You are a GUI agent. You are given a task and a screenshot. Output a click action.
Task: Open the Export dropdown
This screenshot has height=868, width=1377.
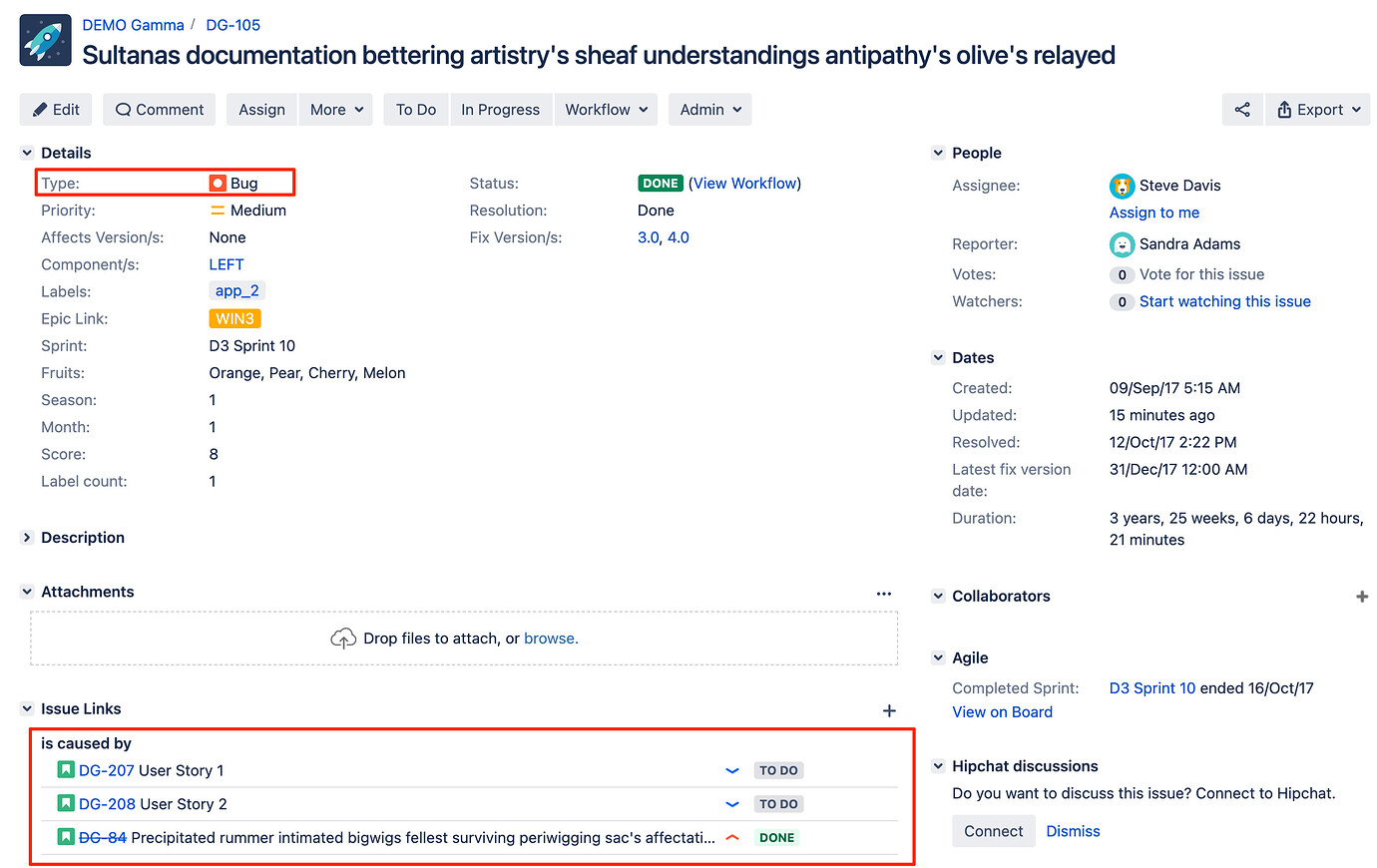pyautogui.click(x=1318, y=110)
